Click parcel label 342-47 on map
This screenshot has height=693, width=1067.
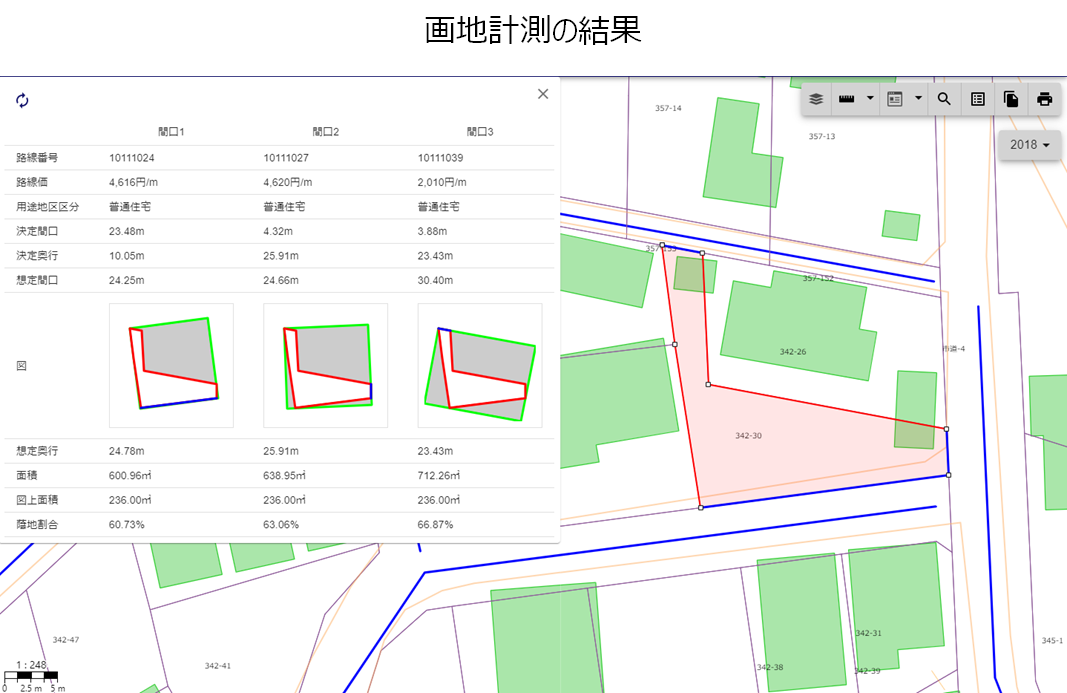66,639
